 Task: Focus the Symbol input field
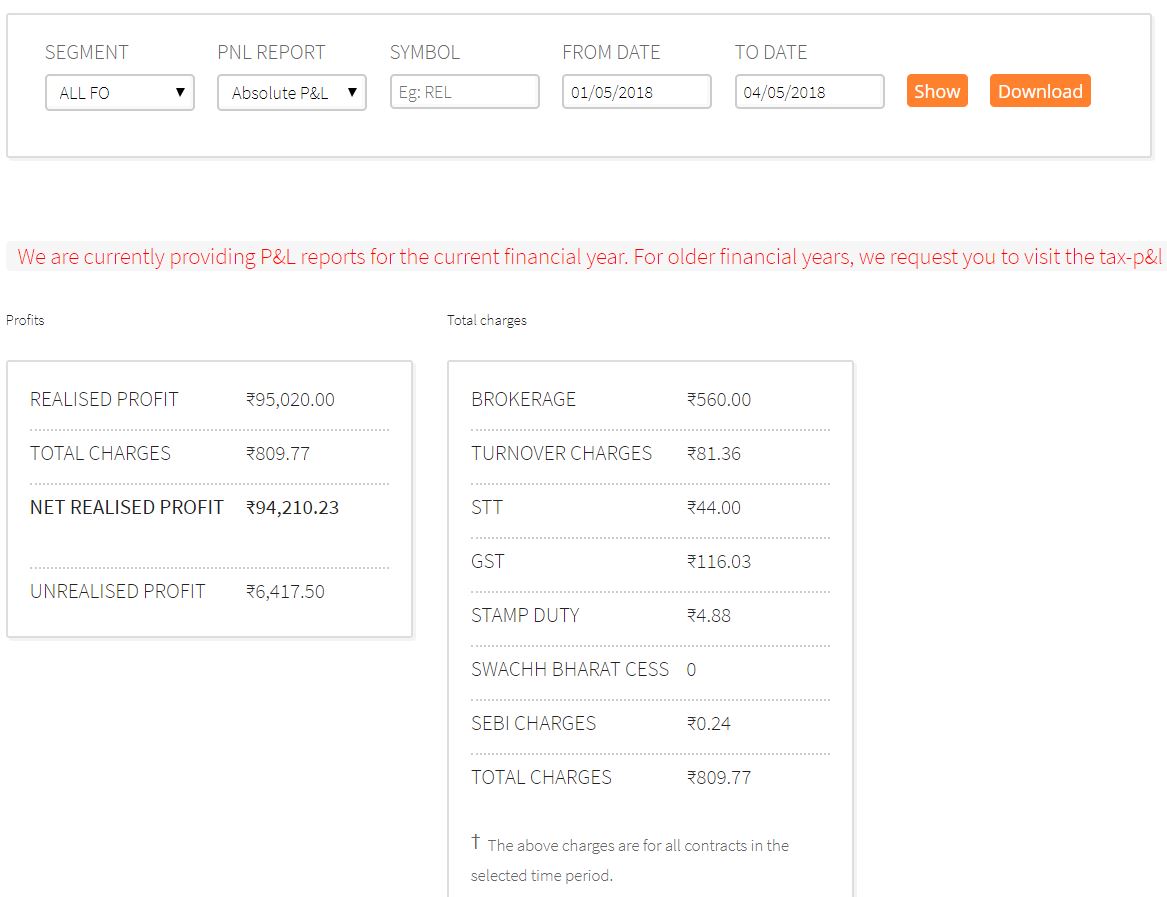tap(464, 92)
